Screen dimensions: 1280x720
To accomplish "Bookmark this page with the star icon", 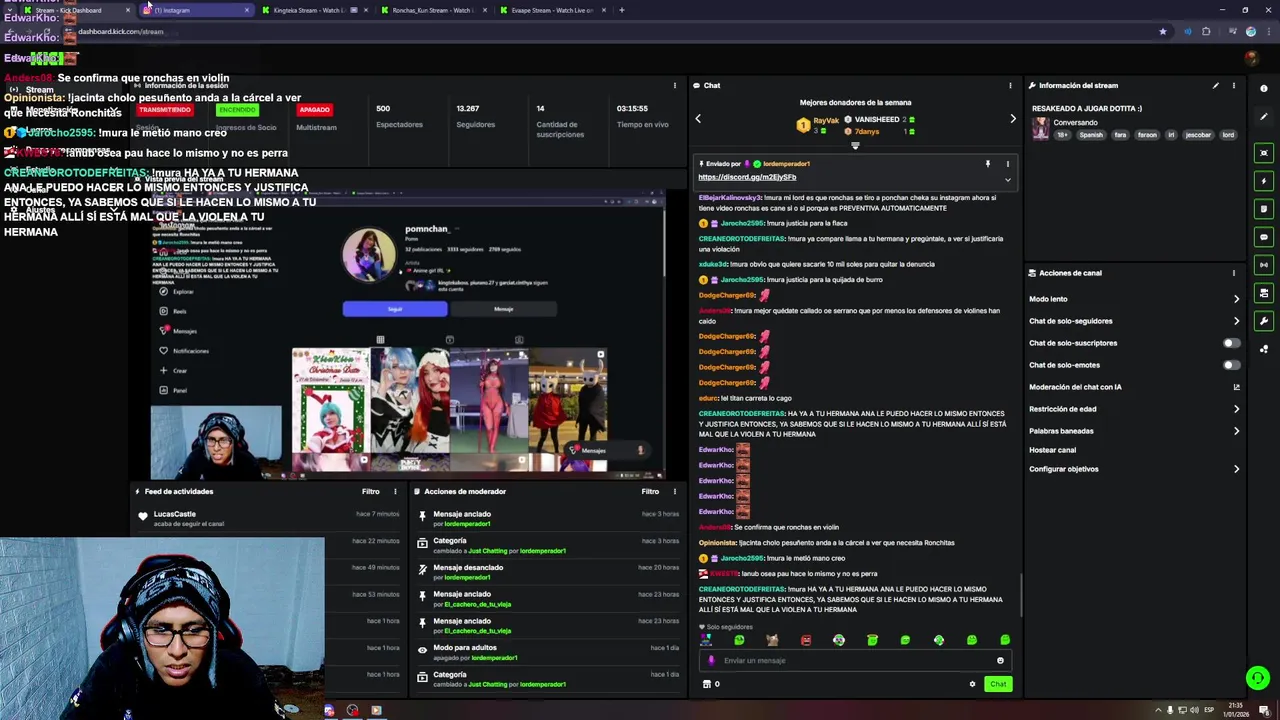I will click(x=1162, y=32).
